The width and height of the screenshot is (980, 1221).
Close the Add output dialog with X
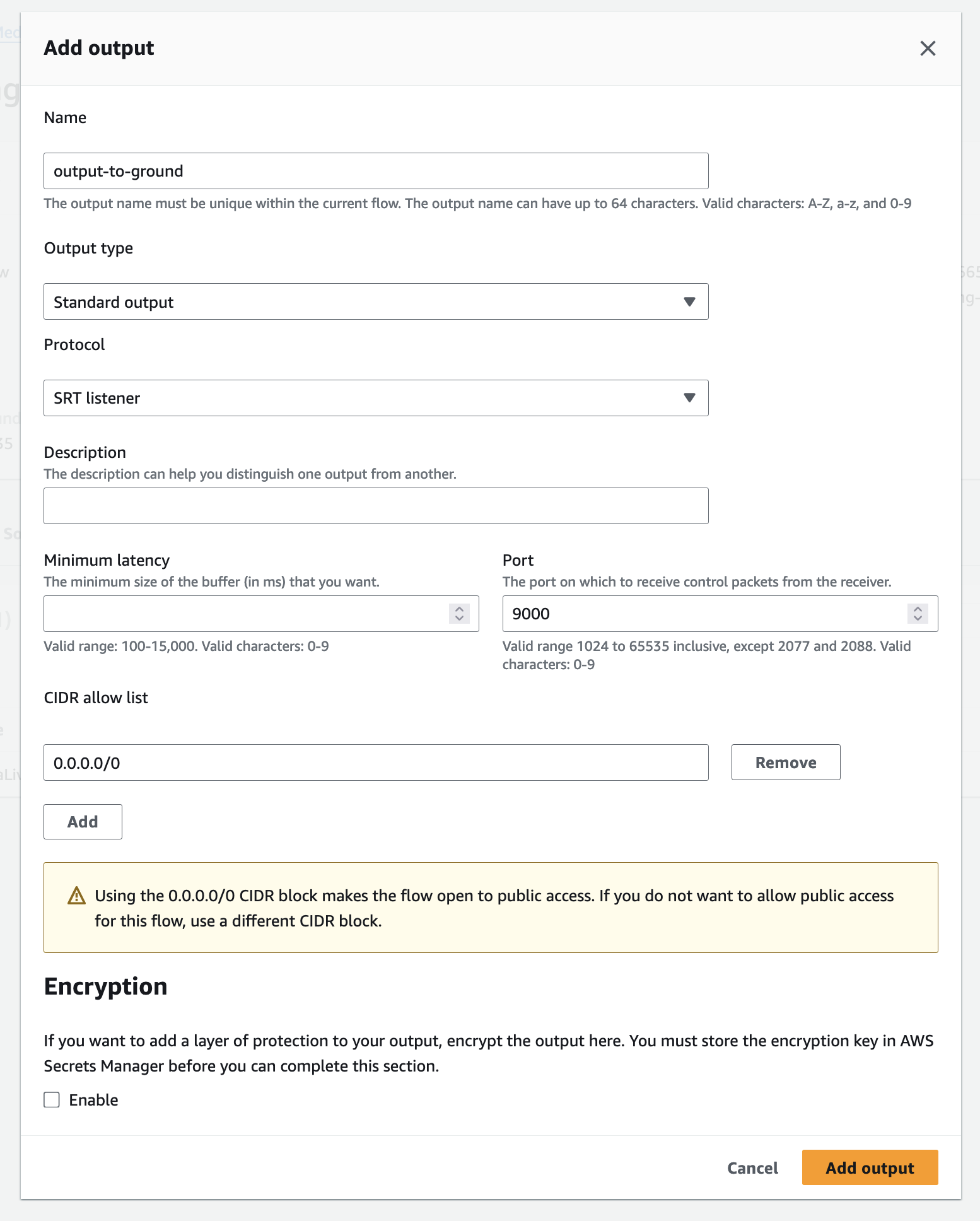click(927, 49)
